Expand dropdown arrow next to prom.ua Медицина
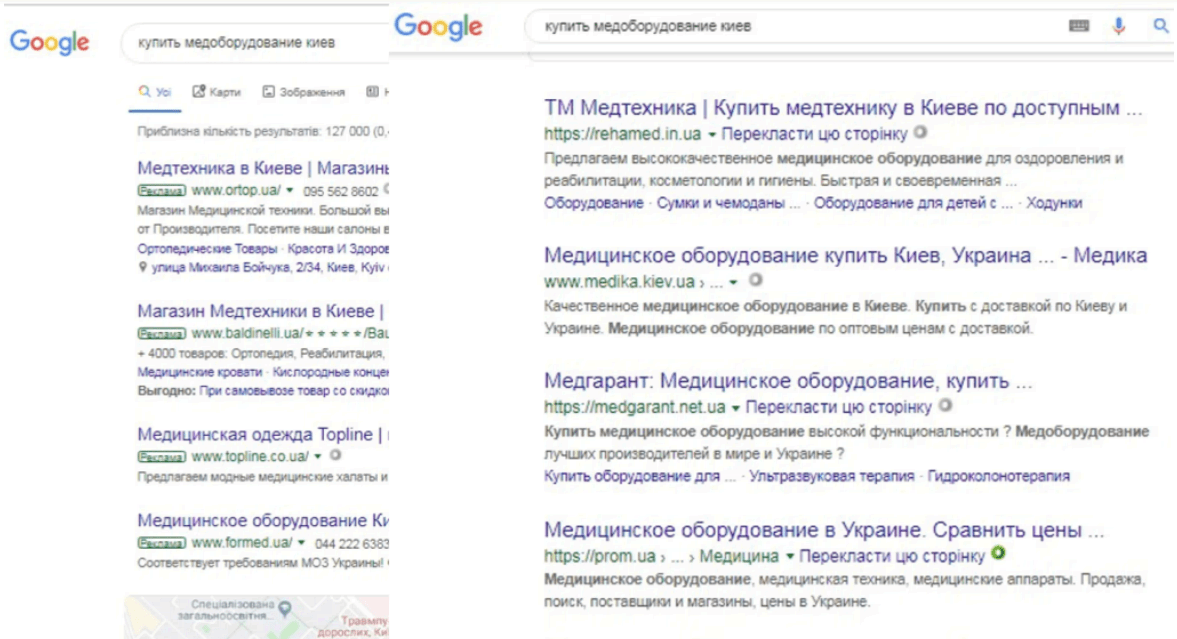This screenshot has height=639, width=1177. pyautogui.click(x=790, y=556)
